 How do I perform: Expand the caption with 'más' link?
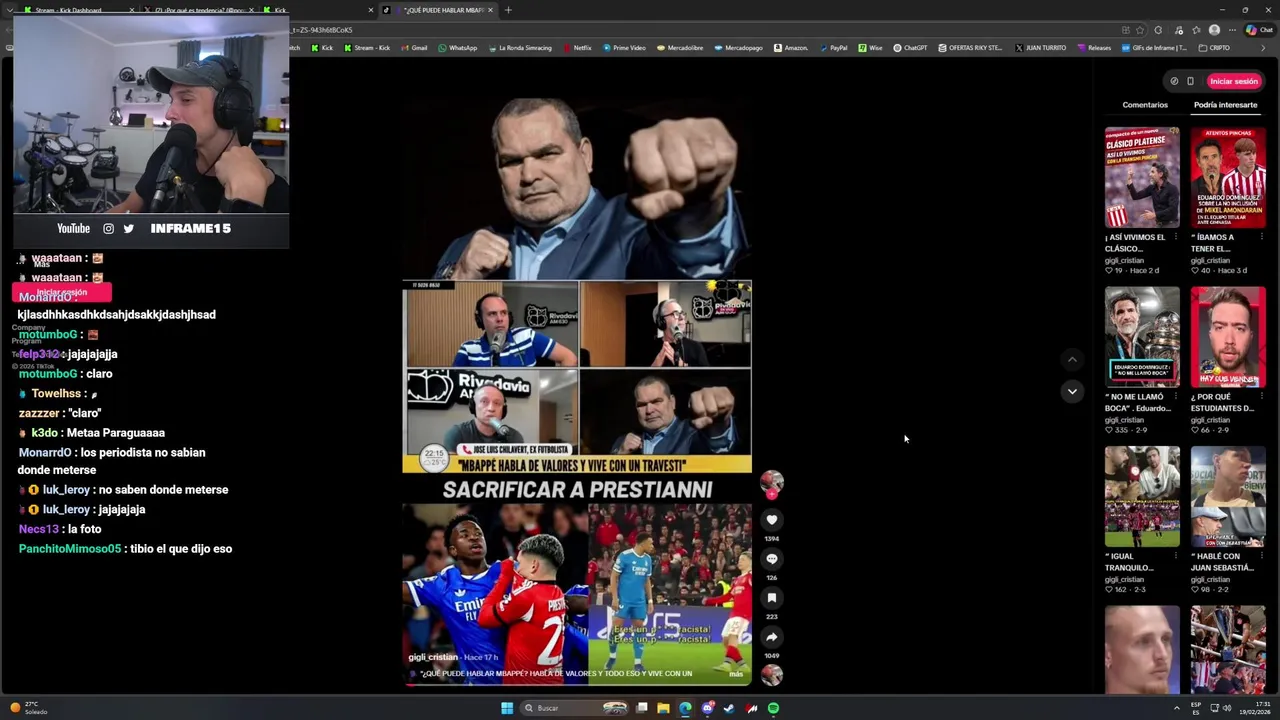[736, 674]
